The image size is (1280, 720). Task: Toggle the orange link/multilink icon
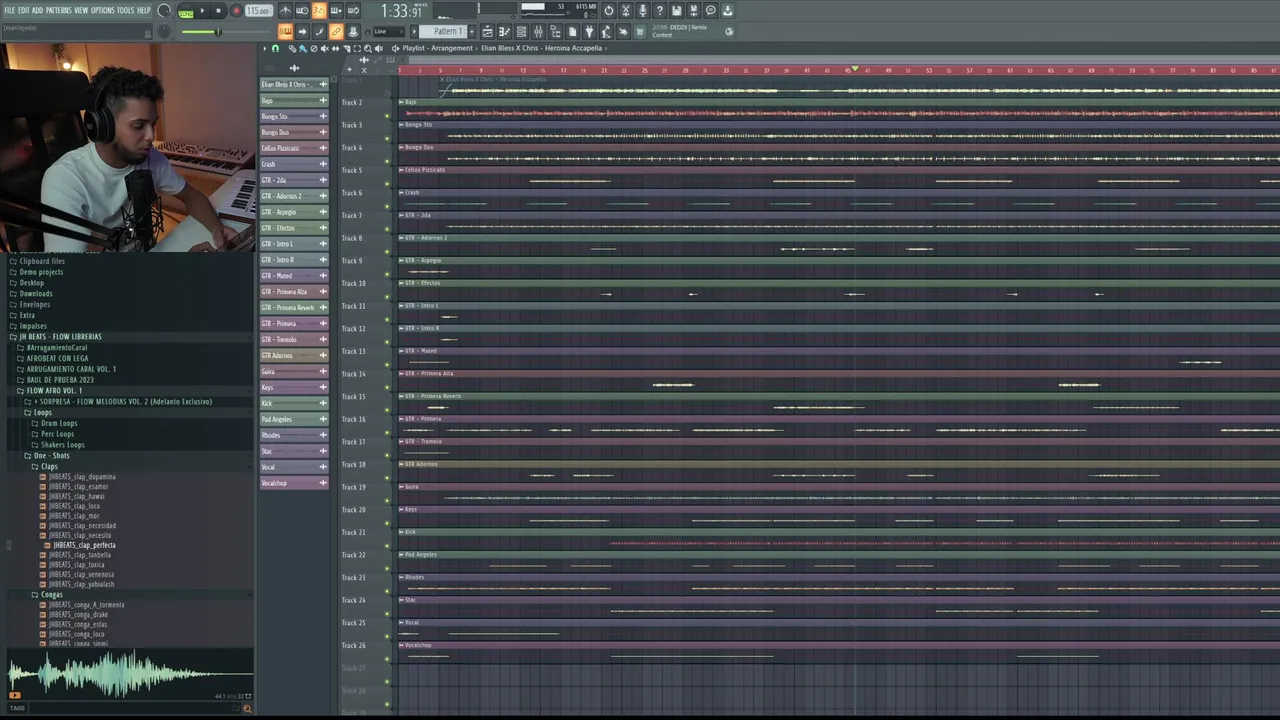pos(336,31)
